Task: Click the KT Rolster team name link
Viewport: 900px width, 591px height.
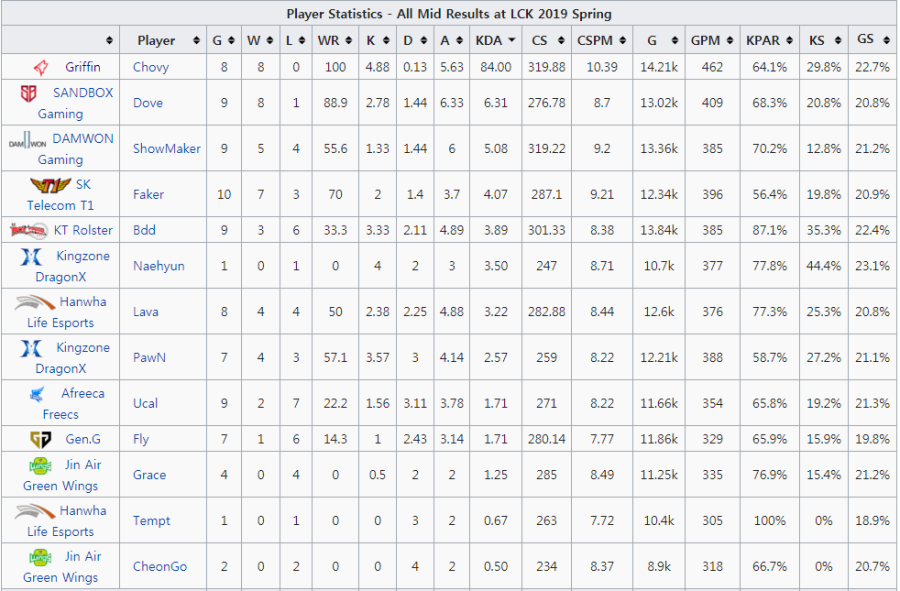Action: point(83,230)
